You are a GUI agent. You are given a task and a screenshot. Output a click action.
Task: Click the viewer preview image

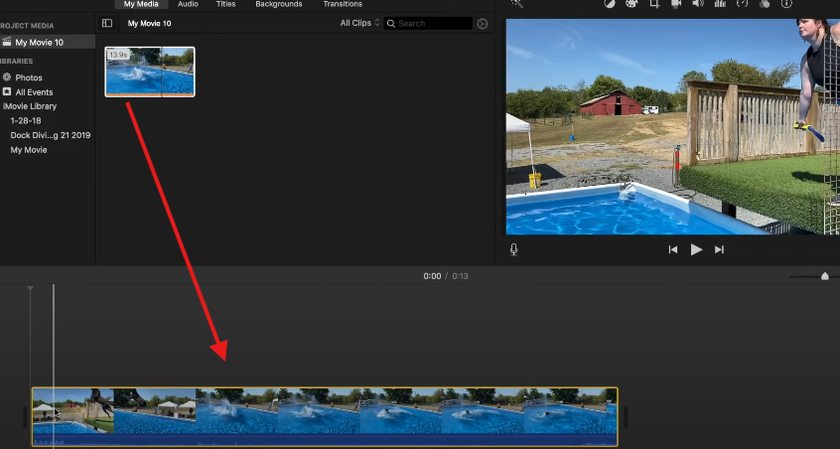click(673, 127)
